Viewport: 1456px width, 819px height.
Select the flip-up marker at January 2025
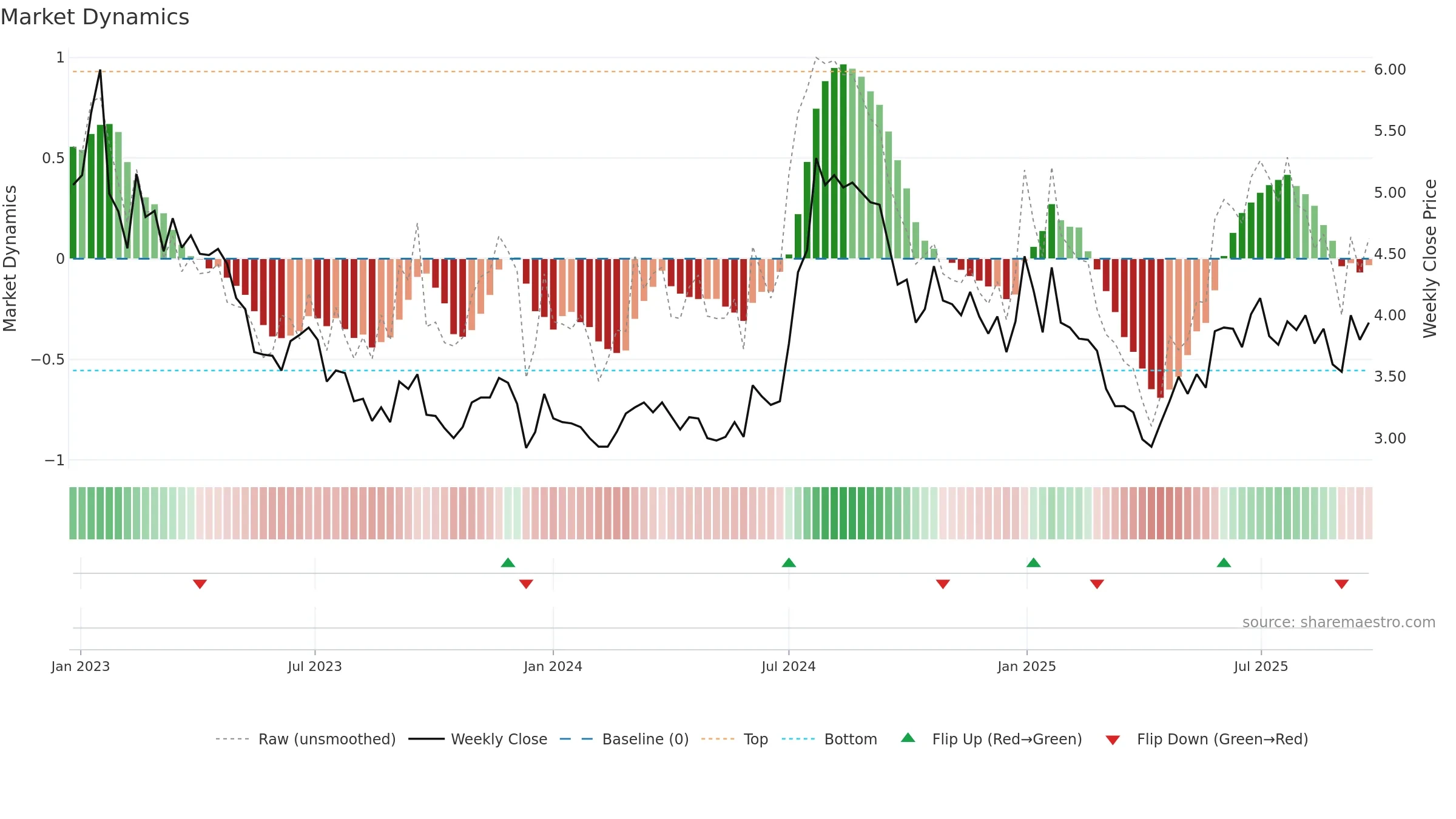click(1034, 562)
